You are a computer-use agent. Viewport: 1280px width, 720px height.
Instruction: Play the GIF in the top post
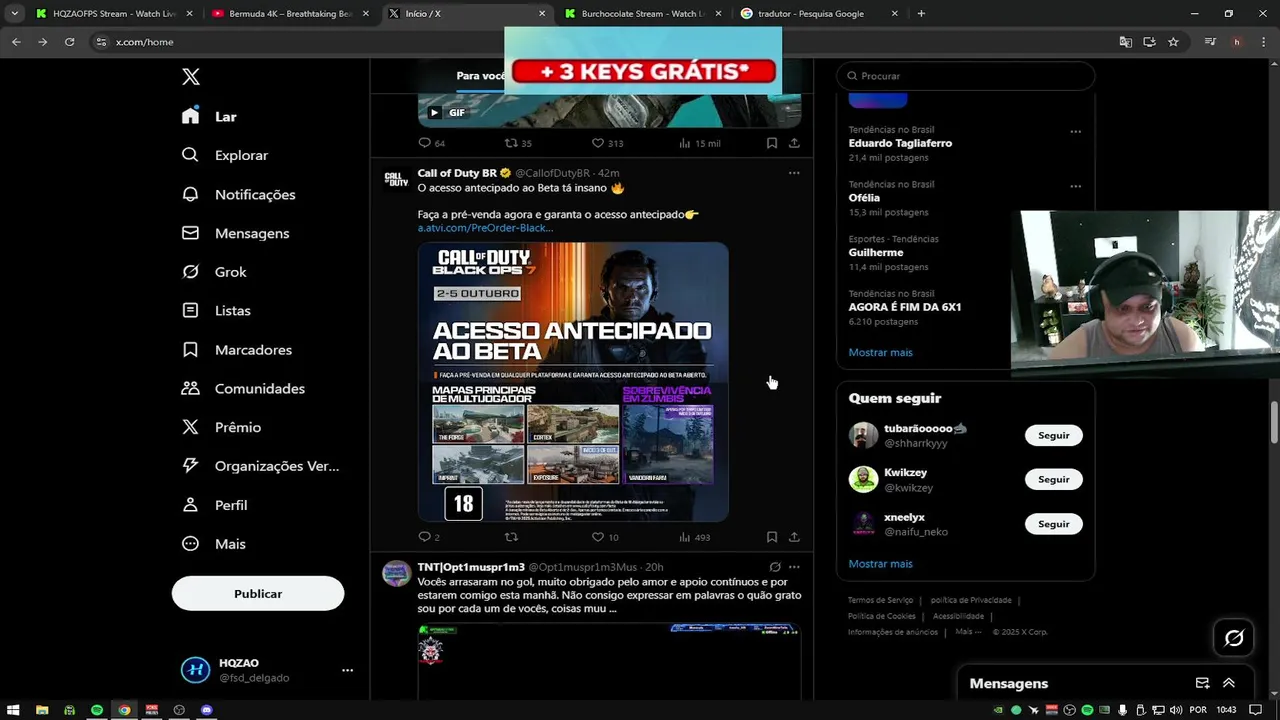click(434, 113)
